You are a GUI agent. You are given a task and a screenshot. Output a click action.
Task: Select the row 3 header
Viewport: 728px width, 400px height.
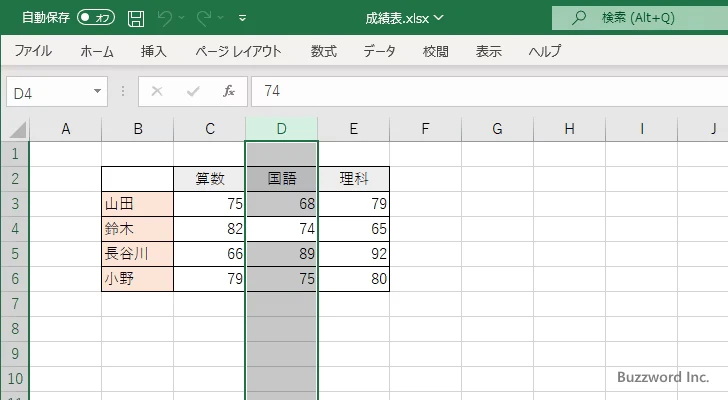point(15,204)
